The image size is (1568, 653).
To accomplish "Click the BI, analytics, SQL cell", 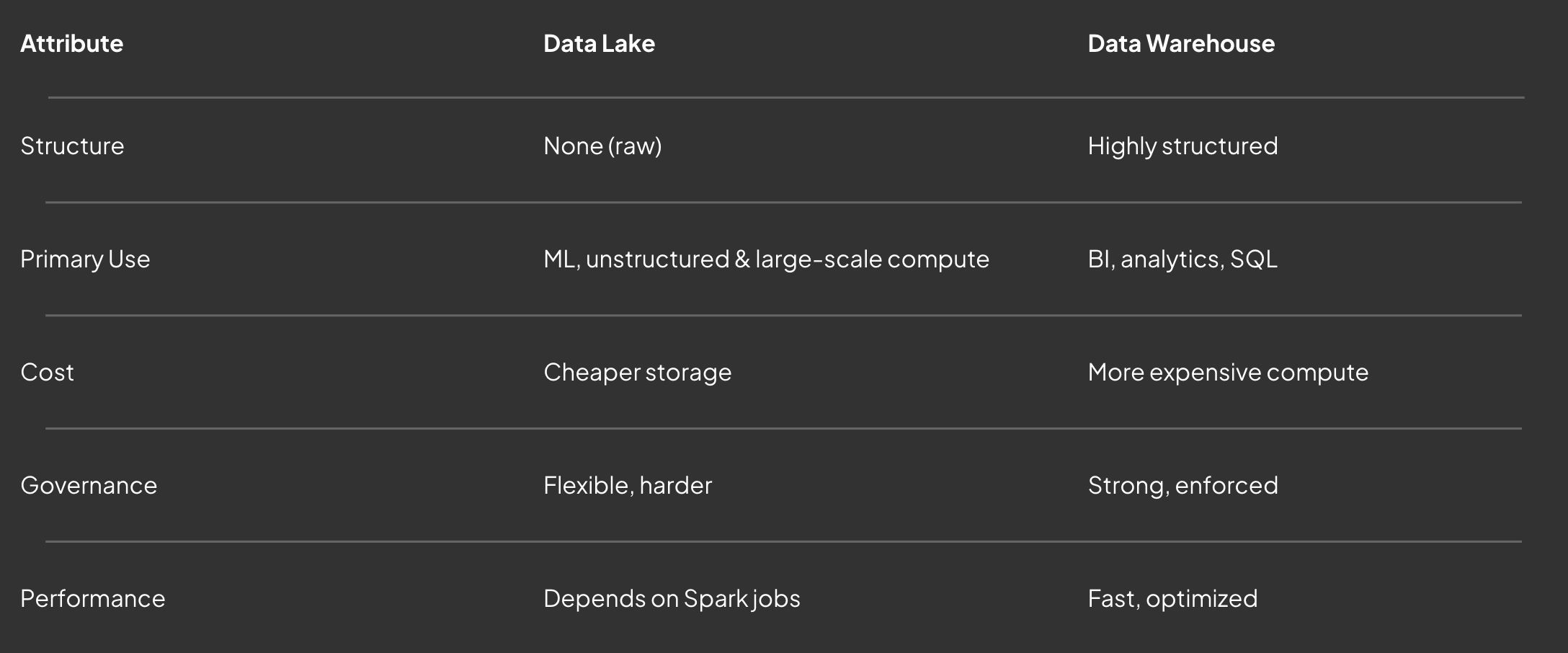I will [x=1182, y=259].
